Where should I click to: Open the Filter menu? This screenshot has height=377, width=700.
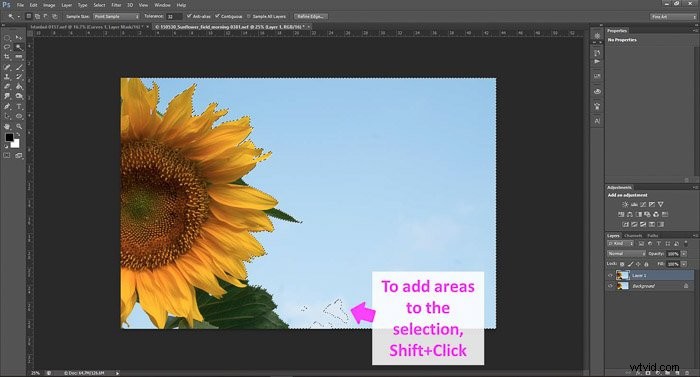116,5
